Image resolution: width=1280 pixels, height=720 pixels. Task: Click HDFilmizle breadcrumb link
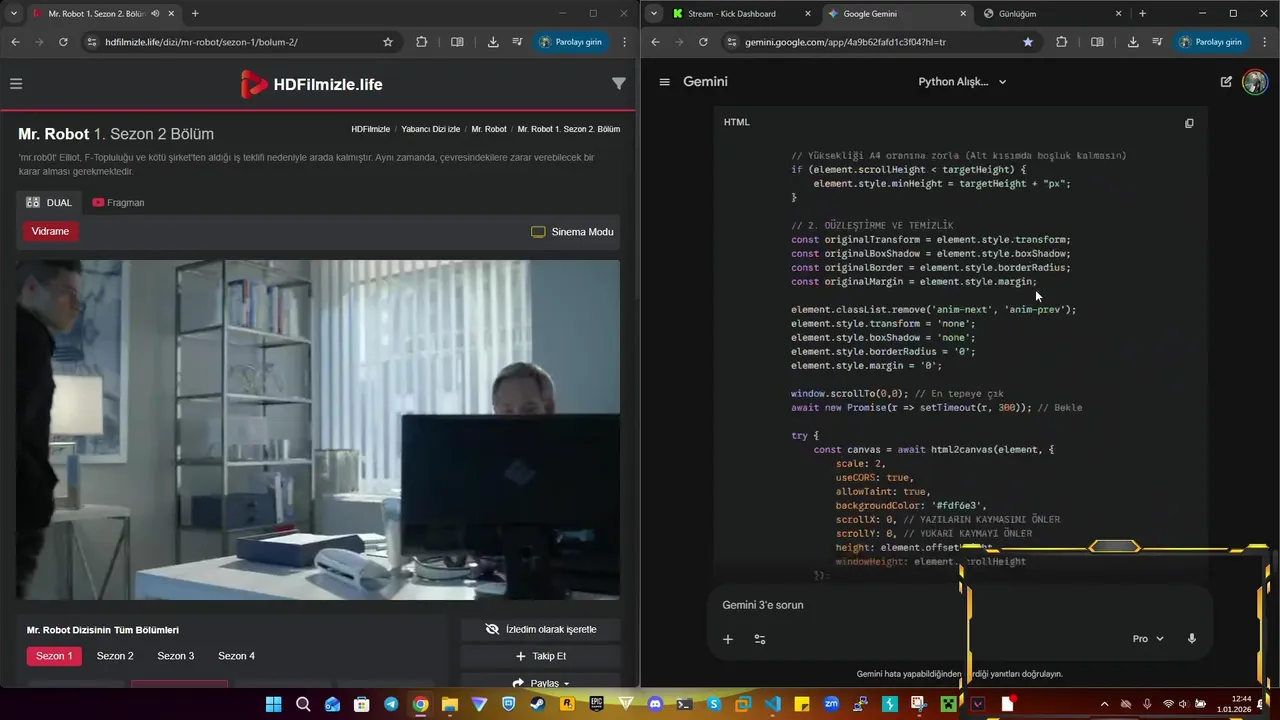point(370,129)
